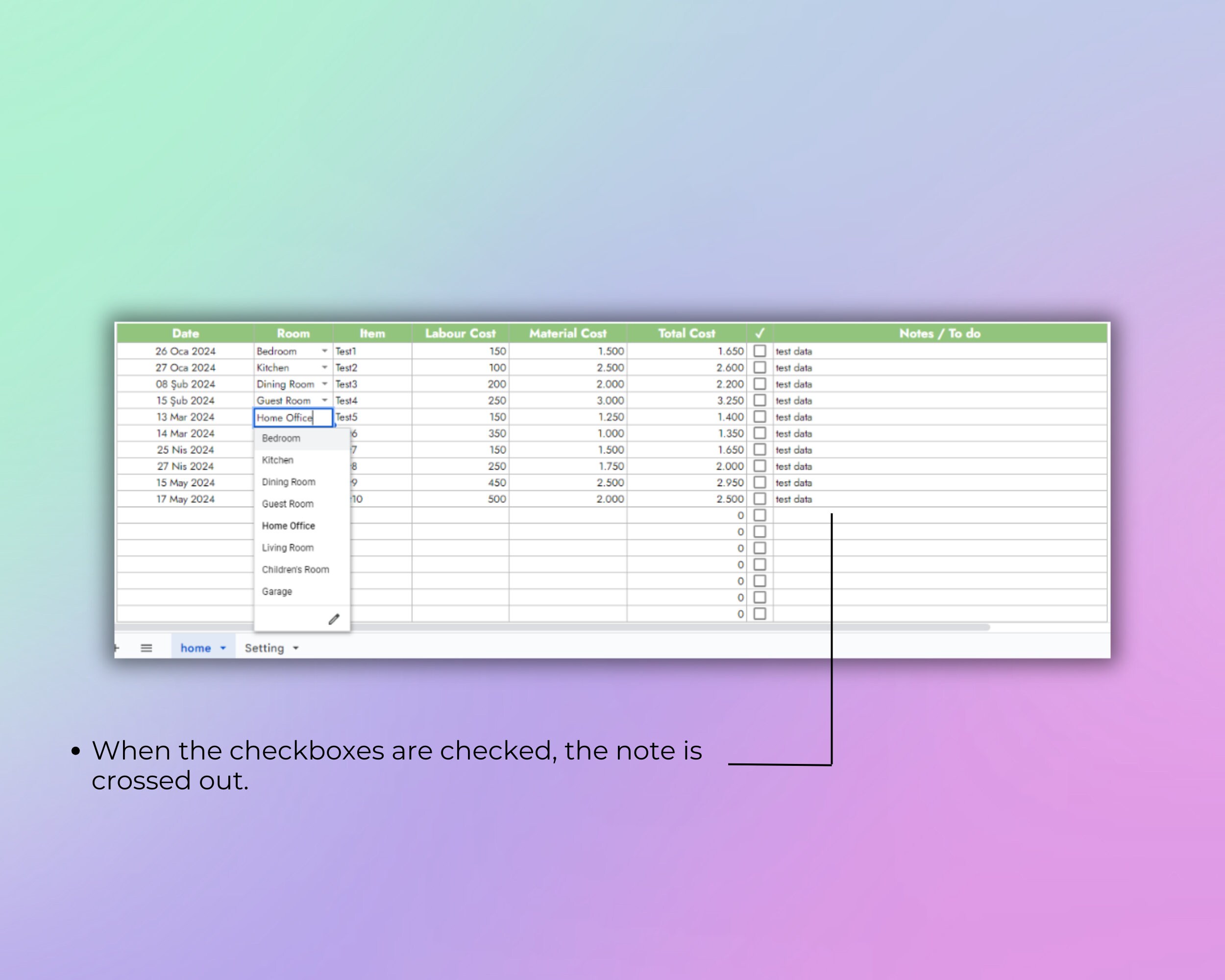Click the Date column header
Viewport: 1225px width, 980px height.
coord(185,334)
